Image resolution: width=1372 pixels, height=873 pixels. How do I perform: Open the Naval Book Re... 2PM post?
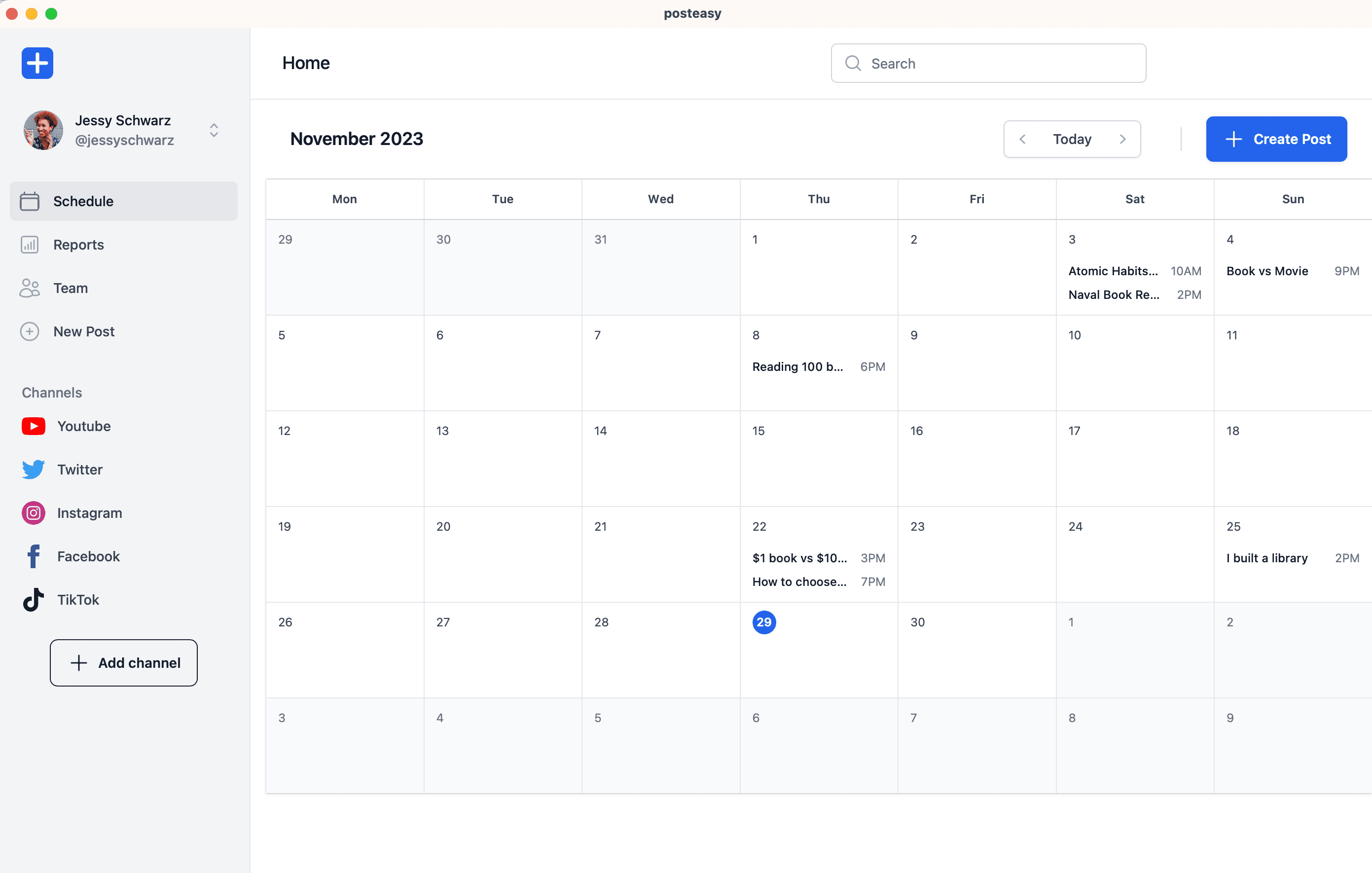[x=1134, y=294]
